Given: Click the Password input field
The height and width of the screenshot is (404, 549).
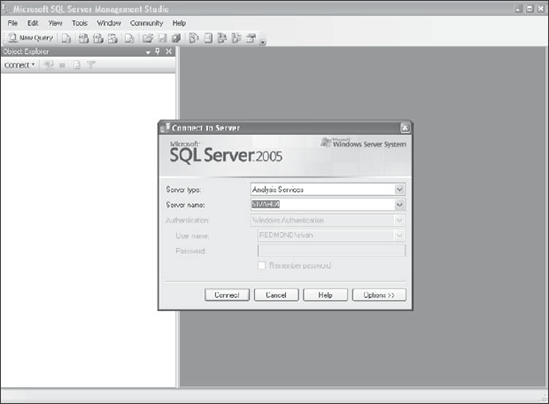Looking at the screenshot, I should [x=332, y=251].
